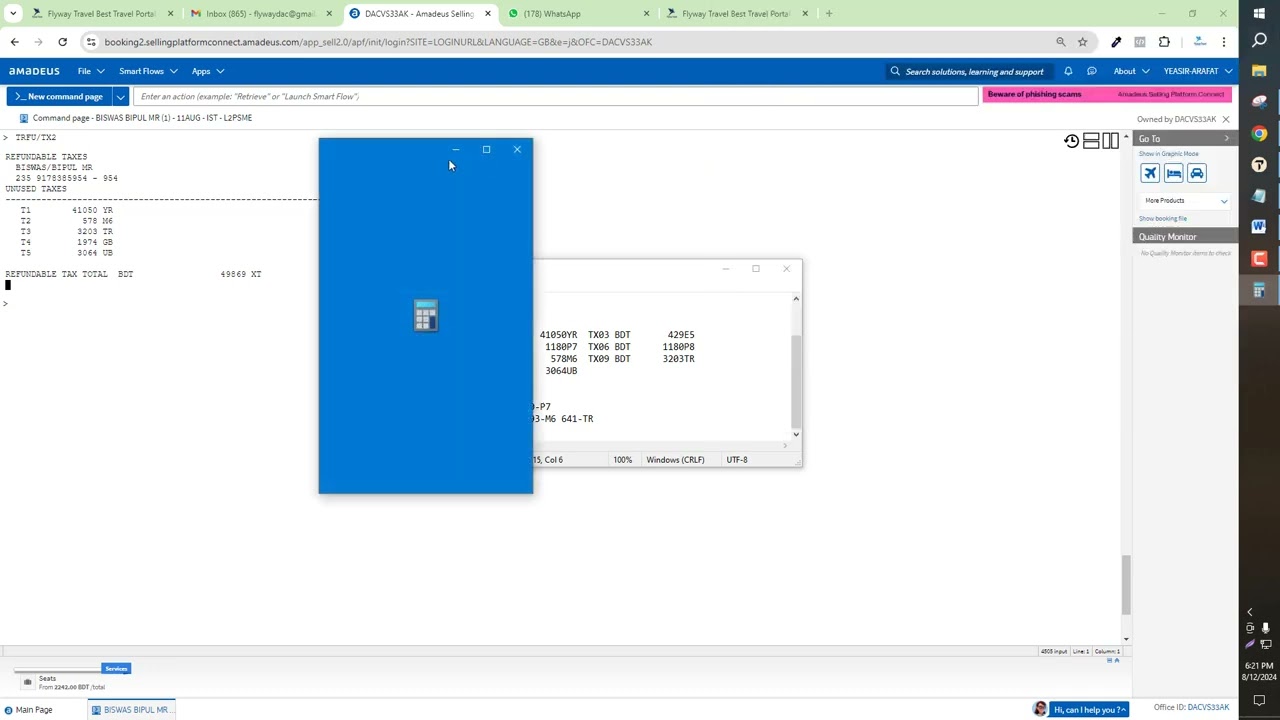This screenshot has width=1280, height=720.
Task: Click Show booking file link
Action: coord(1163,219)
